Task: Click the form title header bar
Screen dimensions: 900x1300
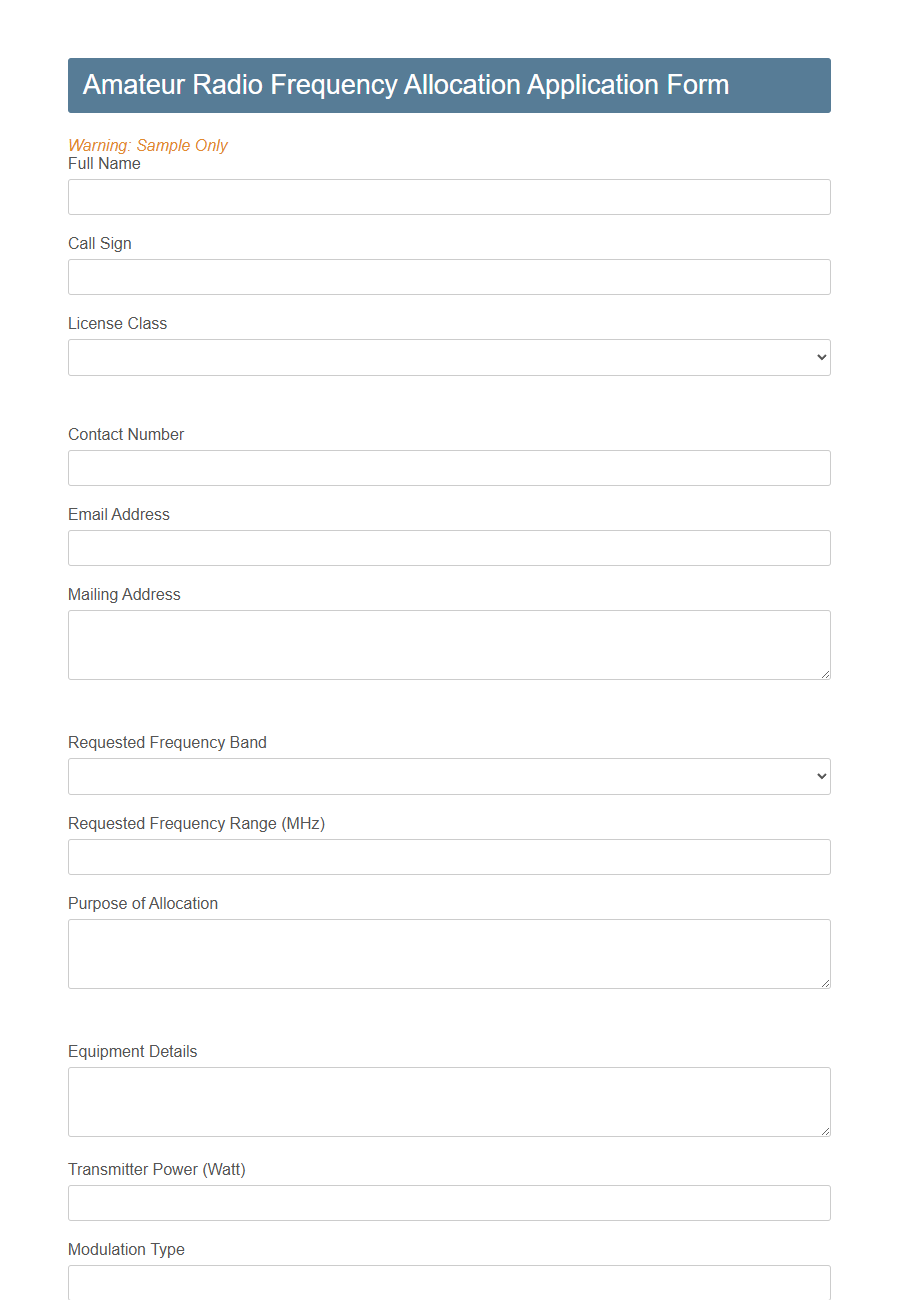Action: (x=448, y=85)
